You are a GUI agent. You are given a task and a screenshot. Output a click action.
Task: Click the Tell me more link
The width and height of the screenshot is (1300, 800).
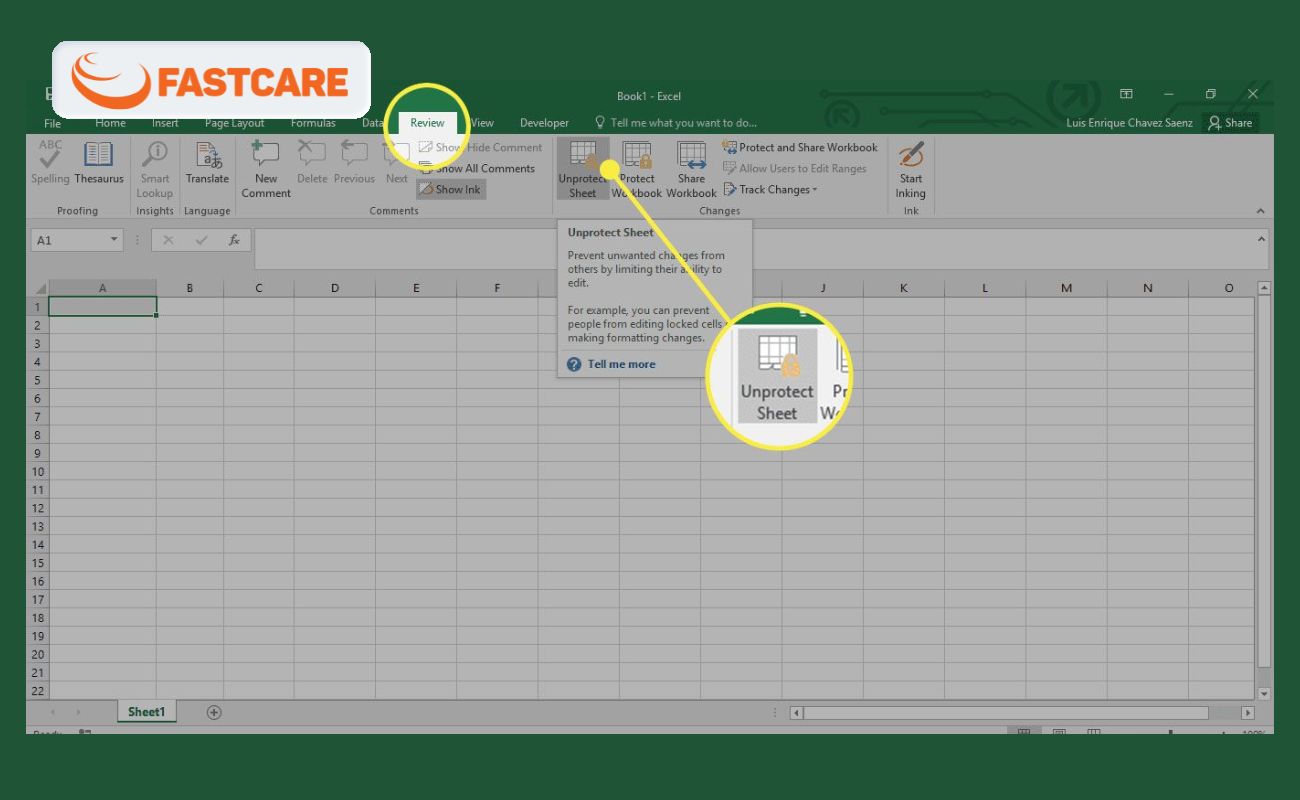click(x=622, y=364)
